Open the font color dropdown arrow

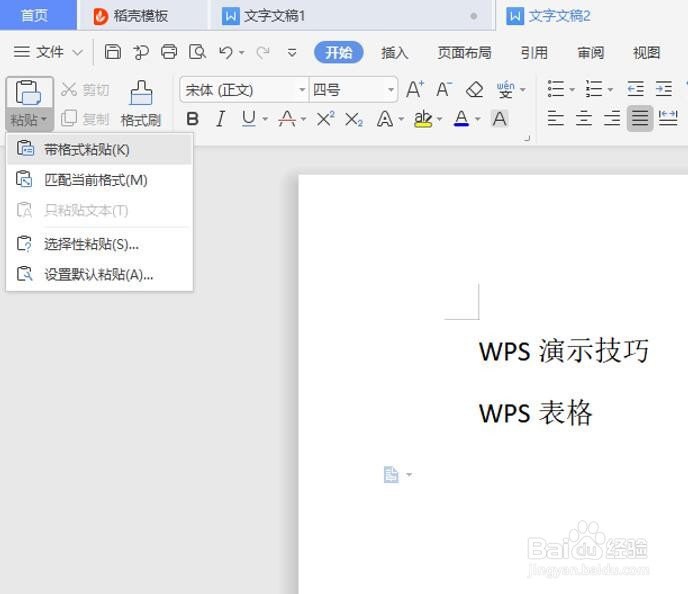477,119
